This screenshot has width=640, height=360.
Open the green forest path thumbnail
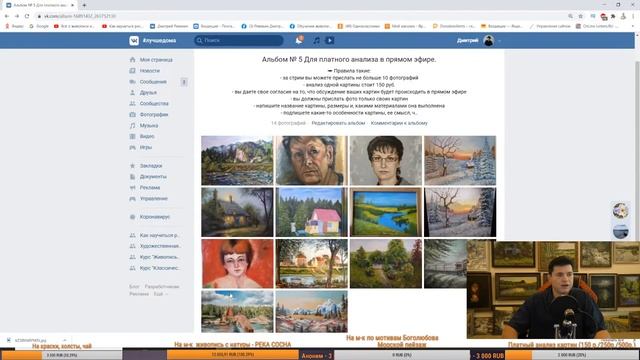386,264
